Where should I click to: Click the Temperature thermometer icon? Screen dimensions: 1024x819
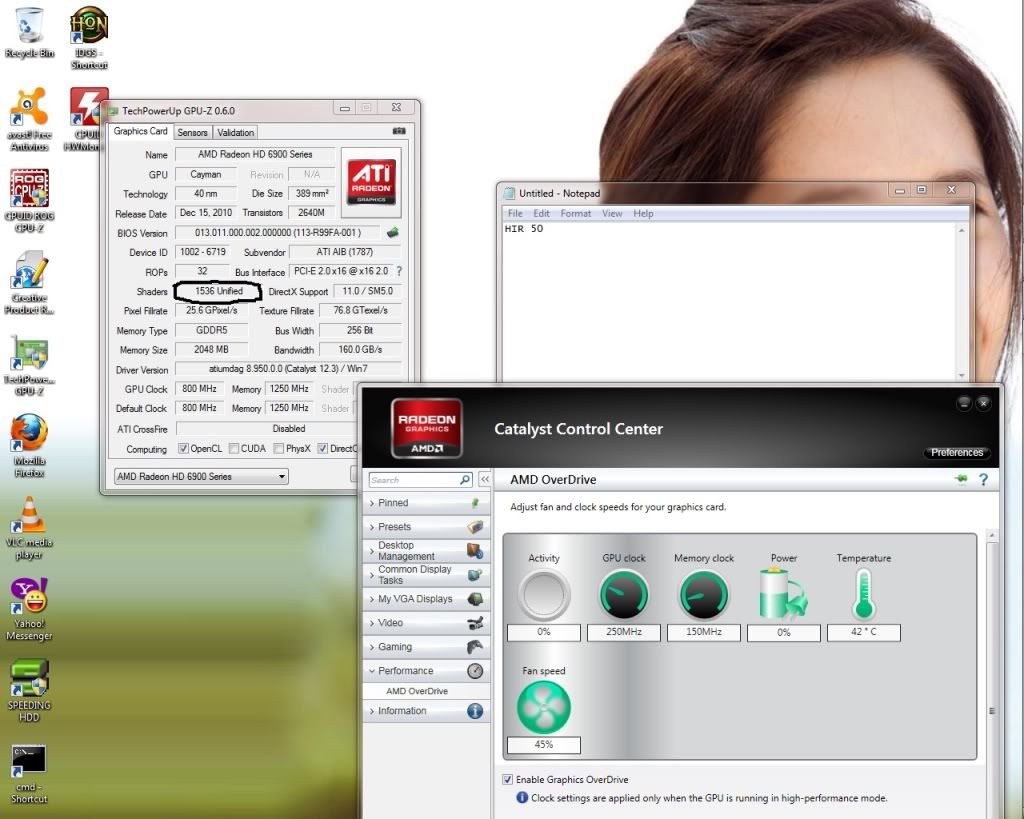863,594
